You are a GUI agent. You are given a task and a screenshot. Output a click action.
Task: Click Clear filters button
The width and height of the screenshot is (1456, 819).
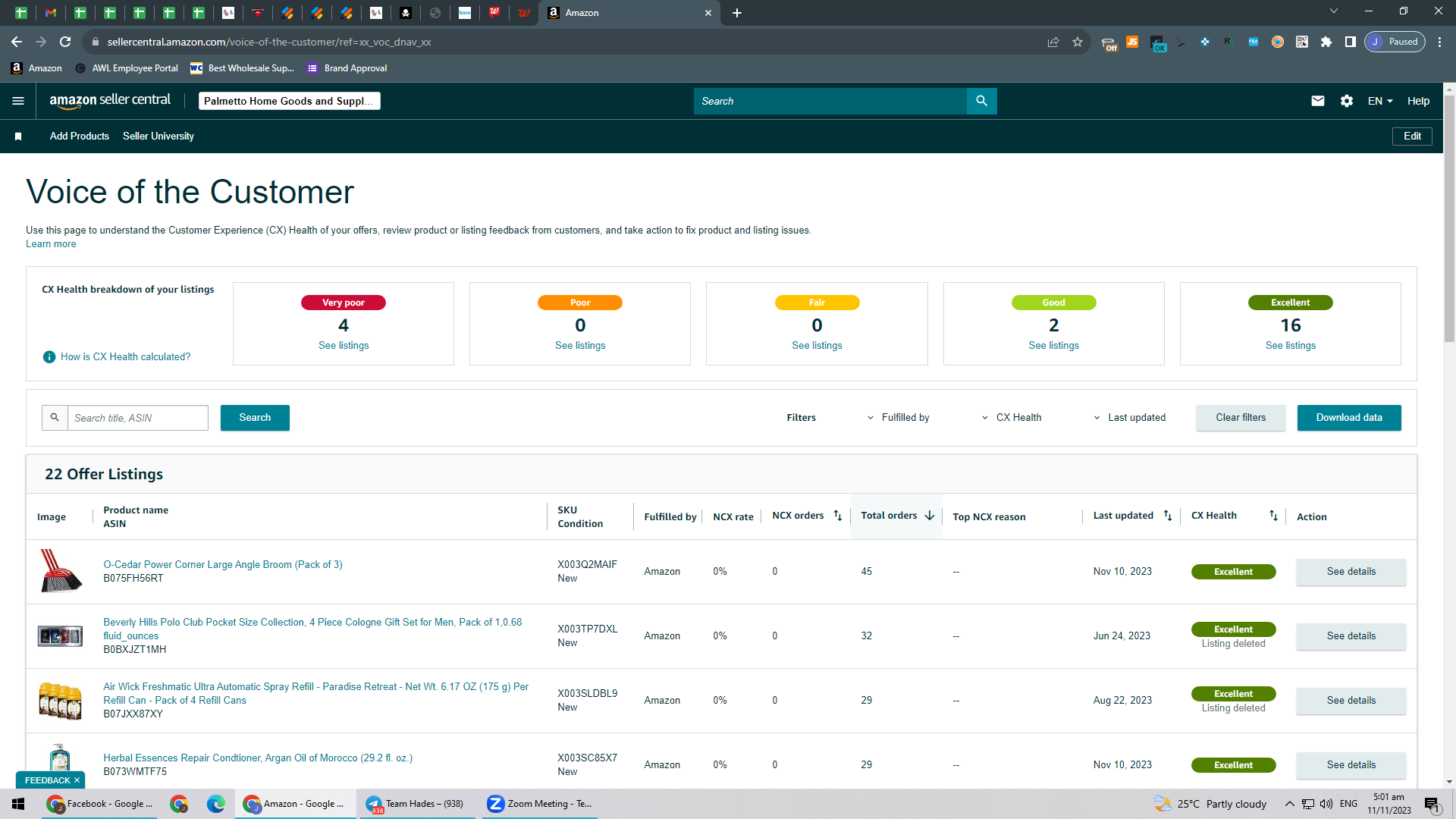[1241, 418]
